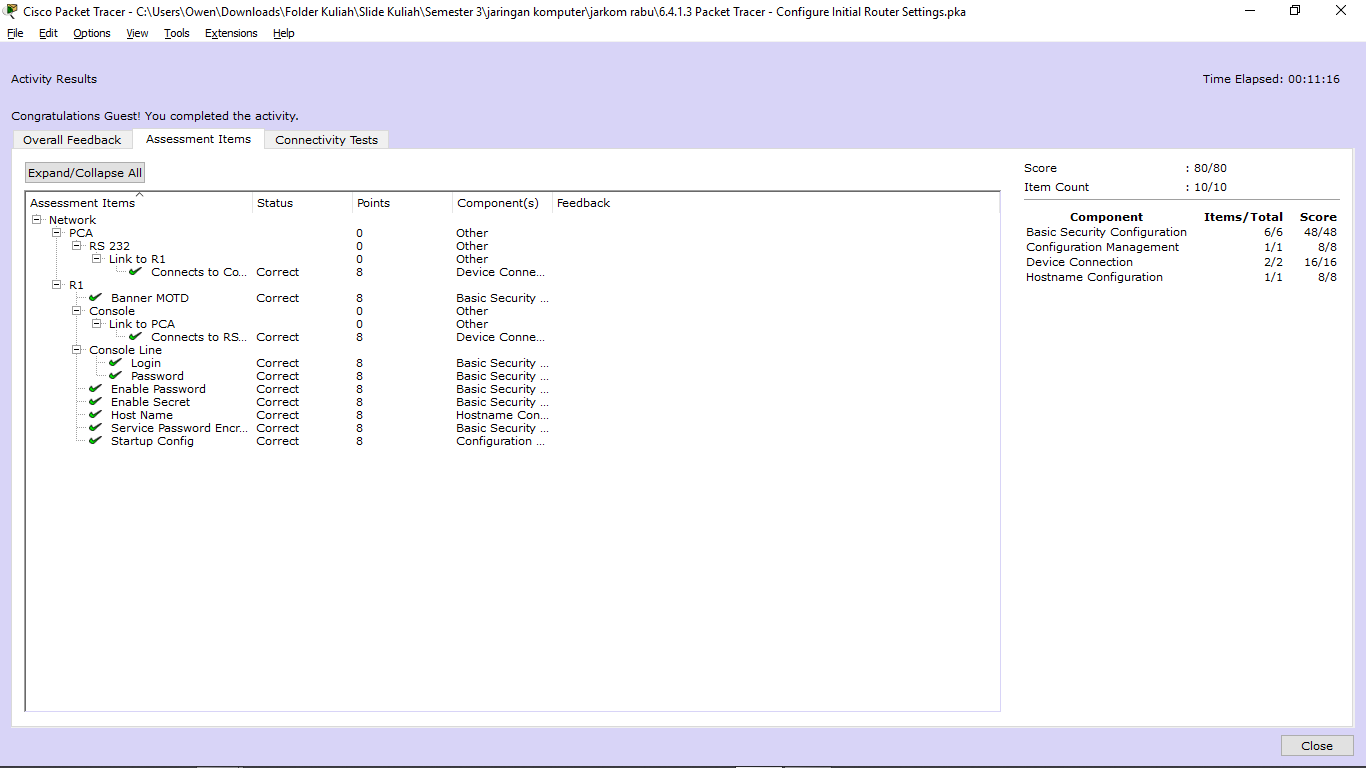Screen dimensions: 1366x768
Task: Open the File menu
Action: 15,33
